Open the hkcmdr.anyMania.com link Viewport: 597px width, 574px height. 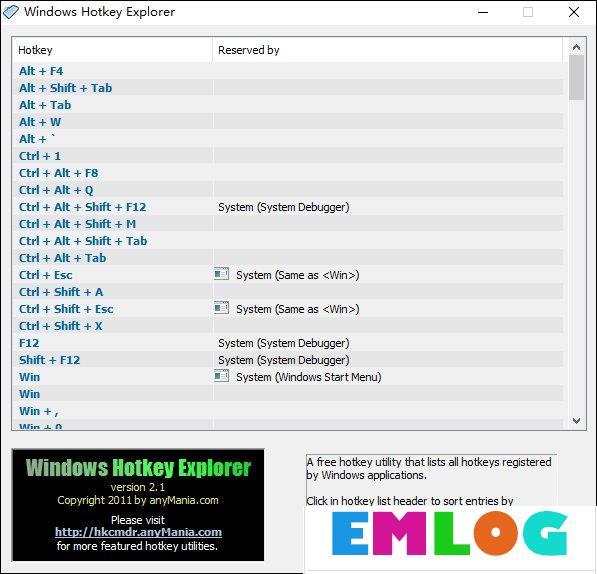click(138, 532)
